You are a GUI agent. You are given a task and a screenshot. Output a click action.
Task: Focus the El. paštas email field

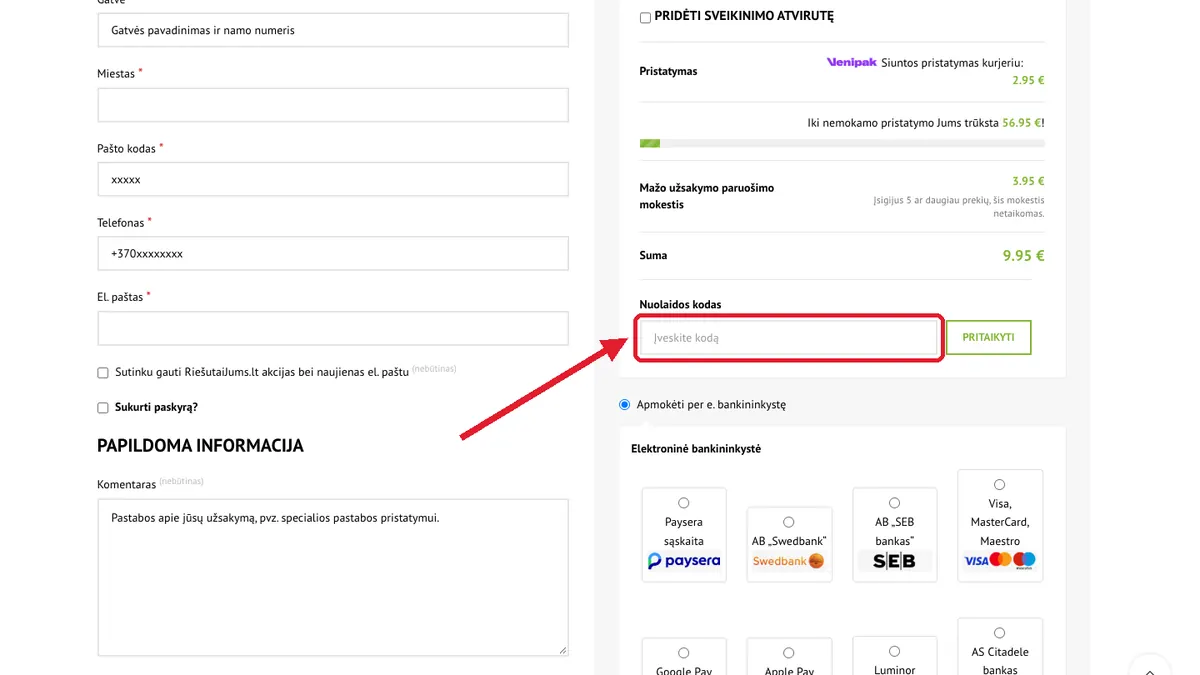[333, 328]
